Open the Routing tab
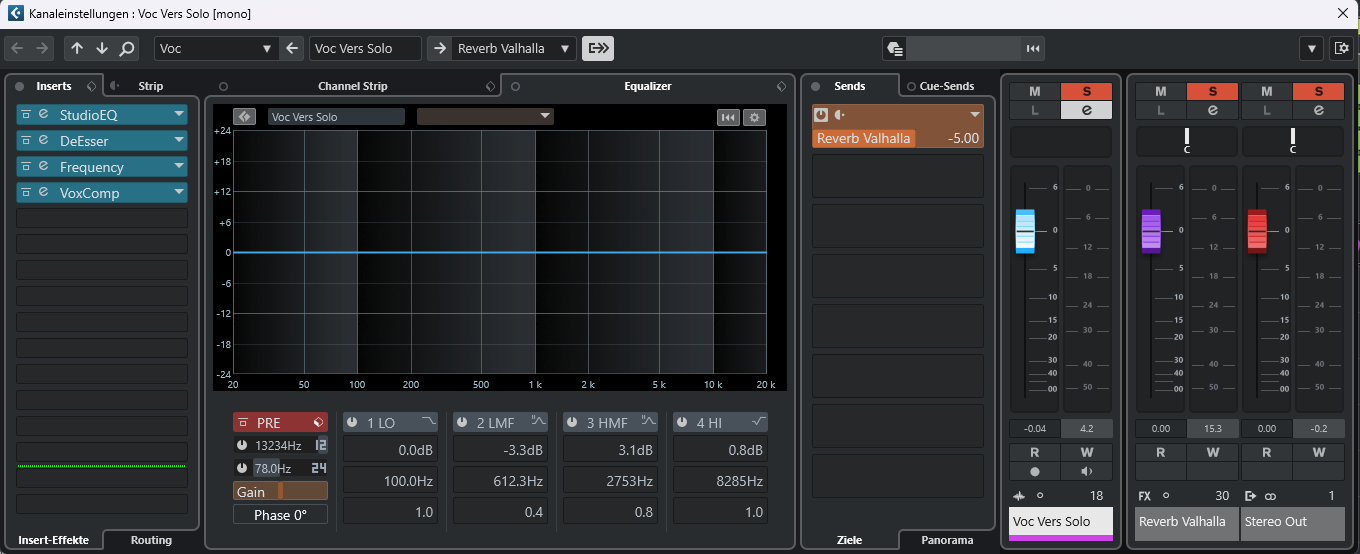The image size is (1360, 554). pos(151,540)
